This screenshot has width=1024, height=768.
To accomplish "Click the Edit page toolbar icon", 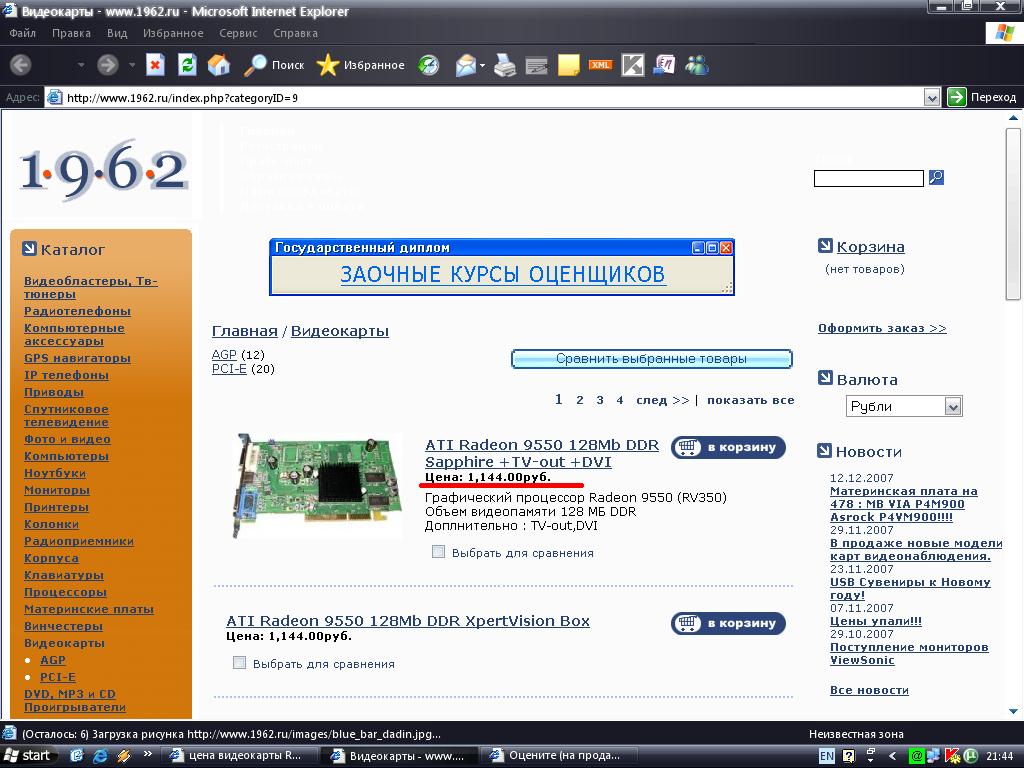I will 536,65.
